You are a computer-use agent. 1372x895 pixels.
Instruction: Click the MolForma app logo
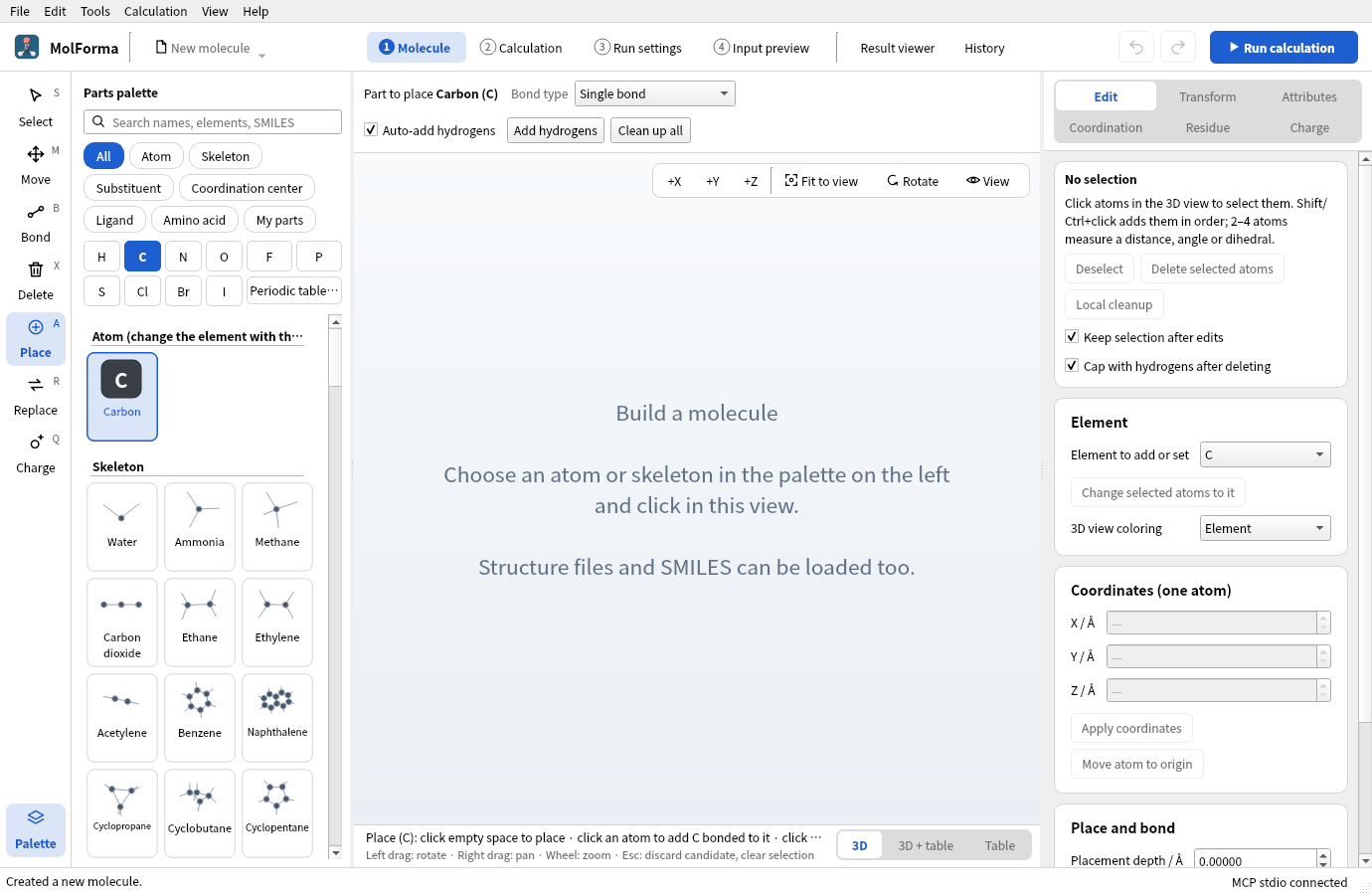coord(27,47)
